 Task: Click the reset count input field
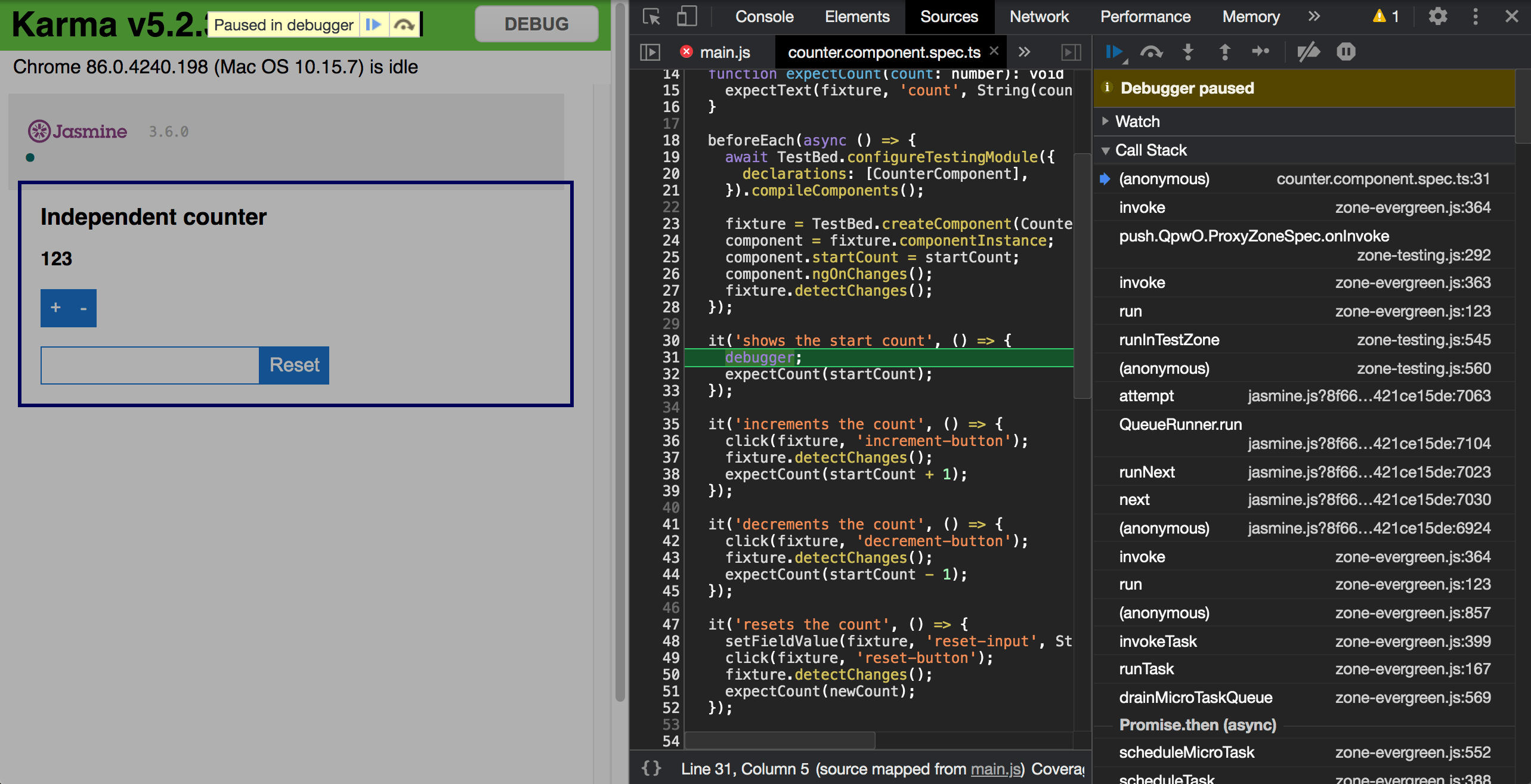[150, 365]
